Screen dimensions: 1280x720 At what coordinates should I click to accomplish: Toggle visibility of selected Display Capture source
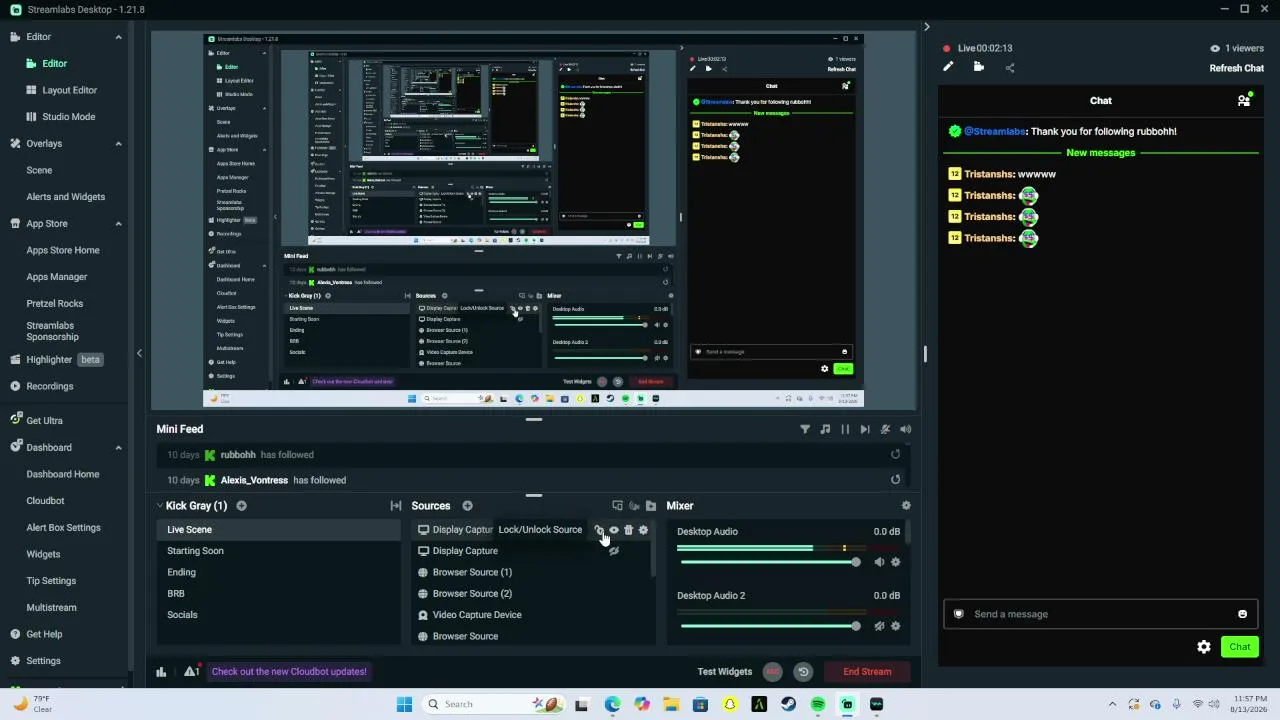614,530
